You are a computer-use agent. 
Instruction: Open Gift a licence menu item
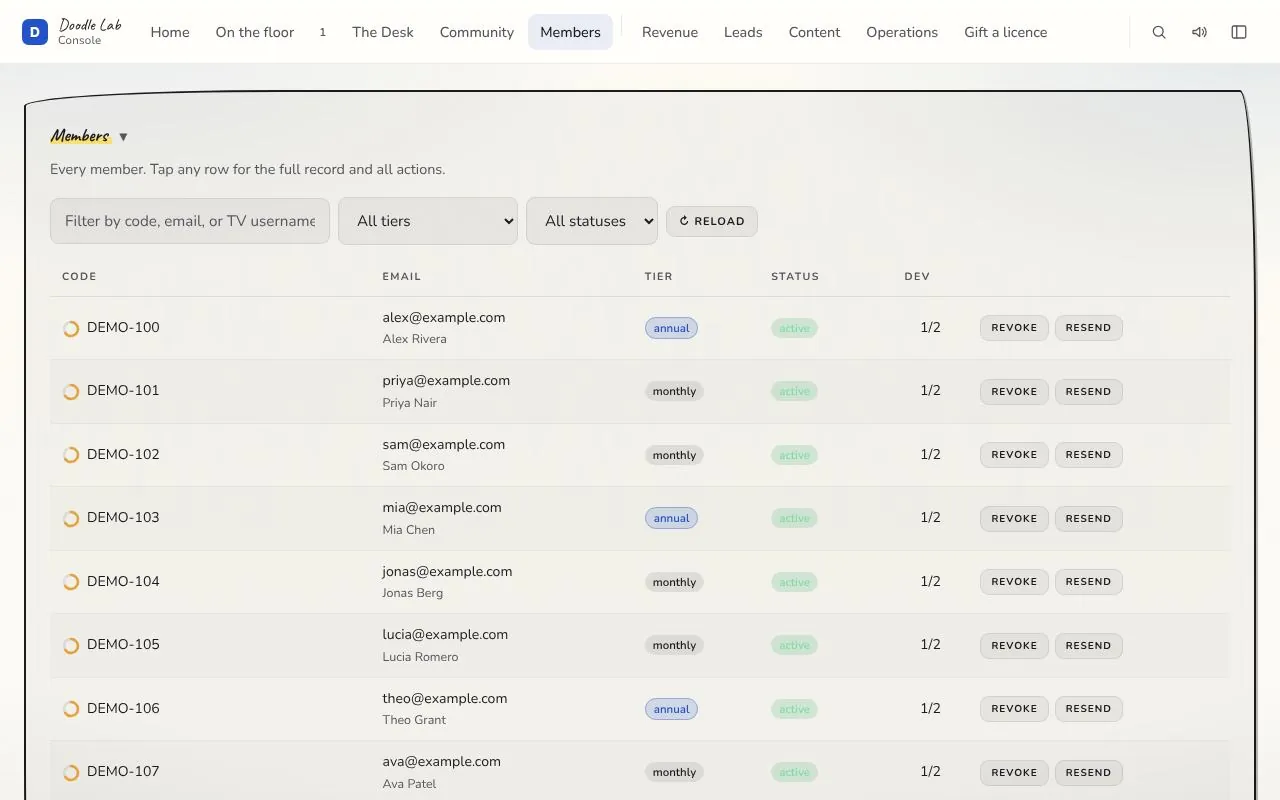1006,32
